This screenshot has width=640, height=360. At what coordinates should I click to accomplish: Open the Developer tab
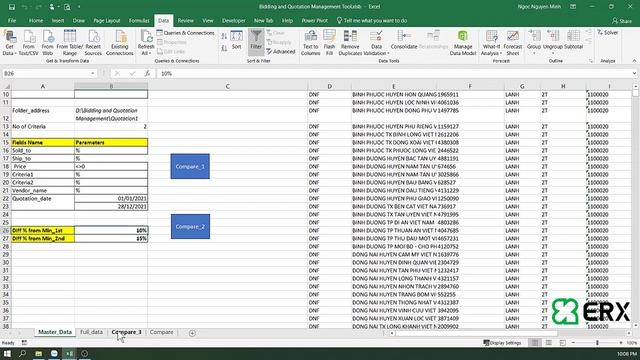(233, 20)
